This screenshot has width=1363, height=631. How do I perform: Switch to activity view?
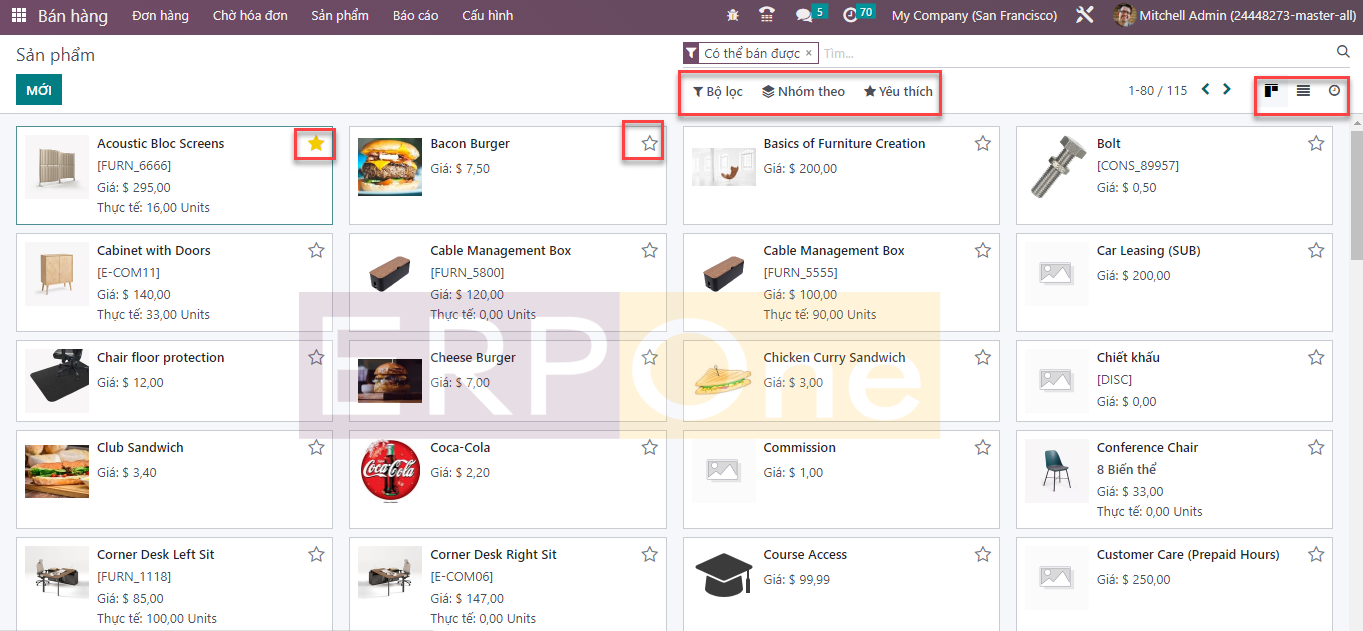click(x=1334, y=91)
